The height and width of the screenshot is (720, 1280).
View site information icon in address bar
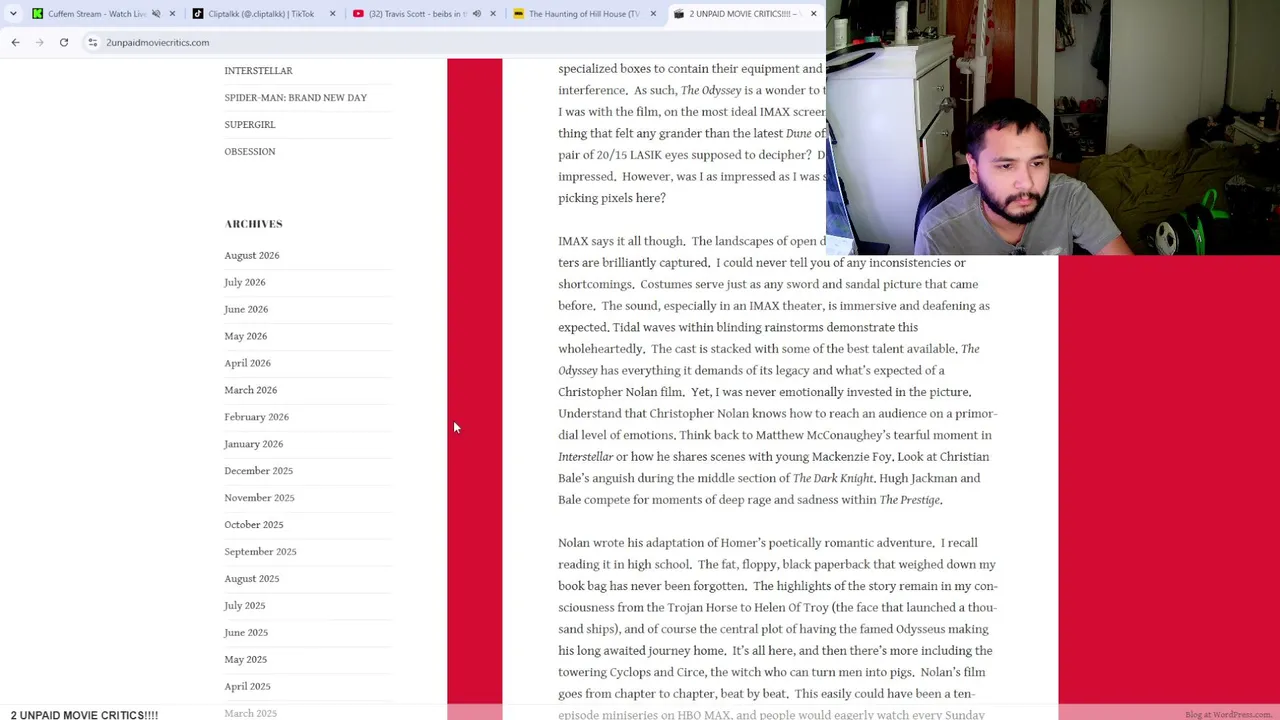[x=92, y=42]
